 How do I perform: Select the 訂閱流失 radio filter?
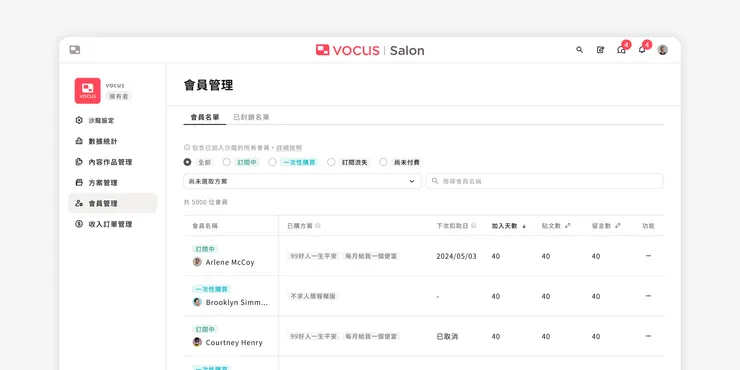pyautogui.click(x=331, y=162)
